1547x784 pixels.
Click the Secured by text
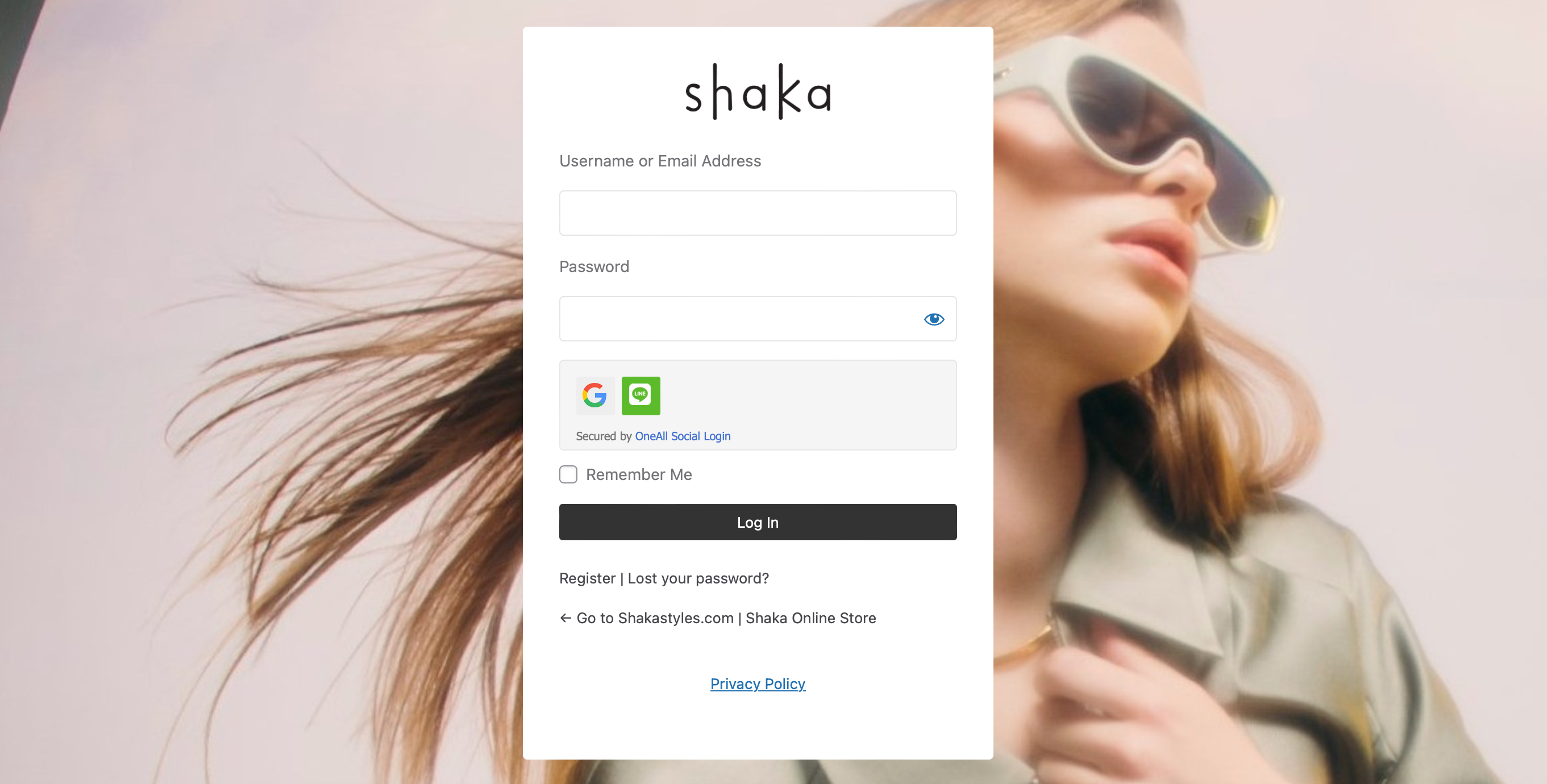[x=604, y=436]
